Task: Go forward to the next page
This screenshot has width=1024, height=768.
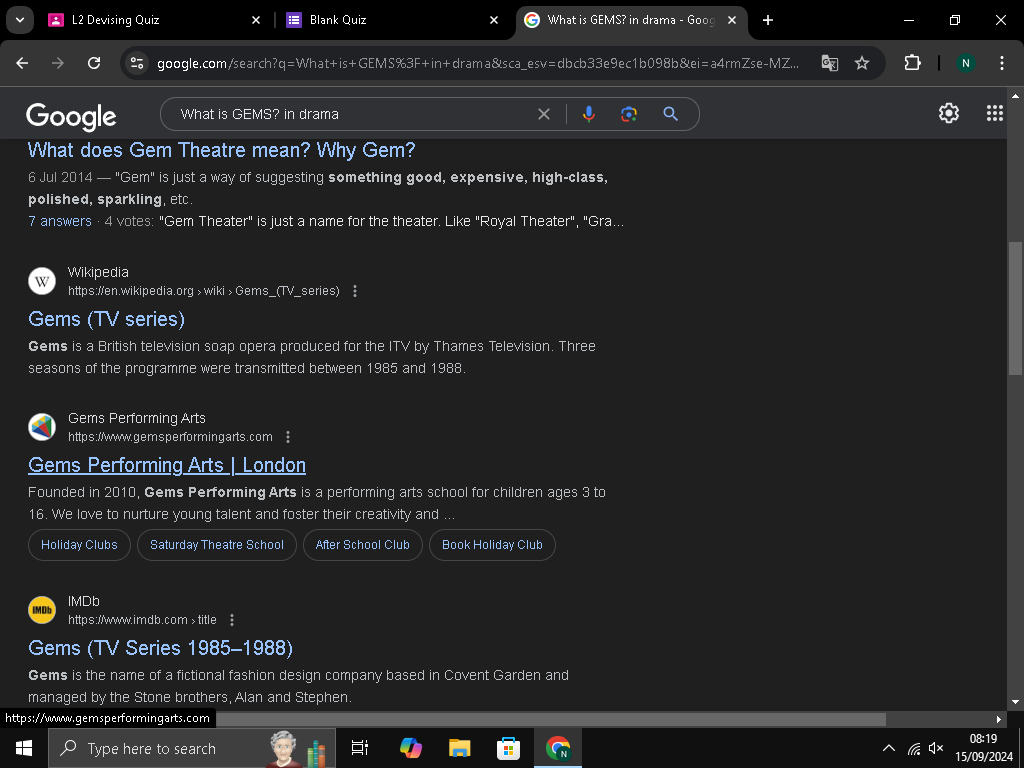Action: point(58,63)
